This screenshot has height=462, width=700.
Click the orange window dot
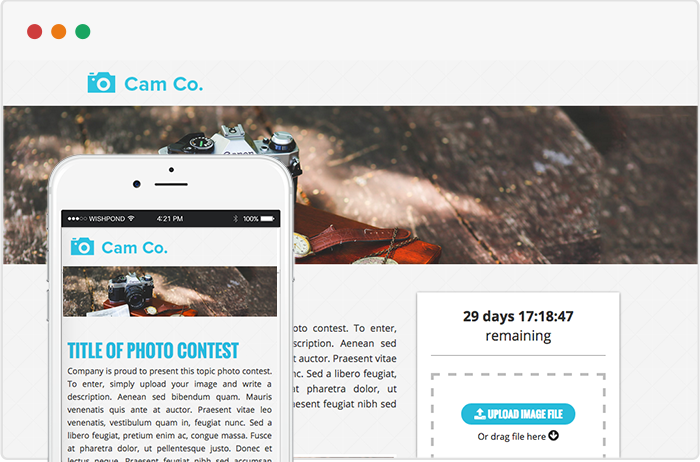[58, 32]
